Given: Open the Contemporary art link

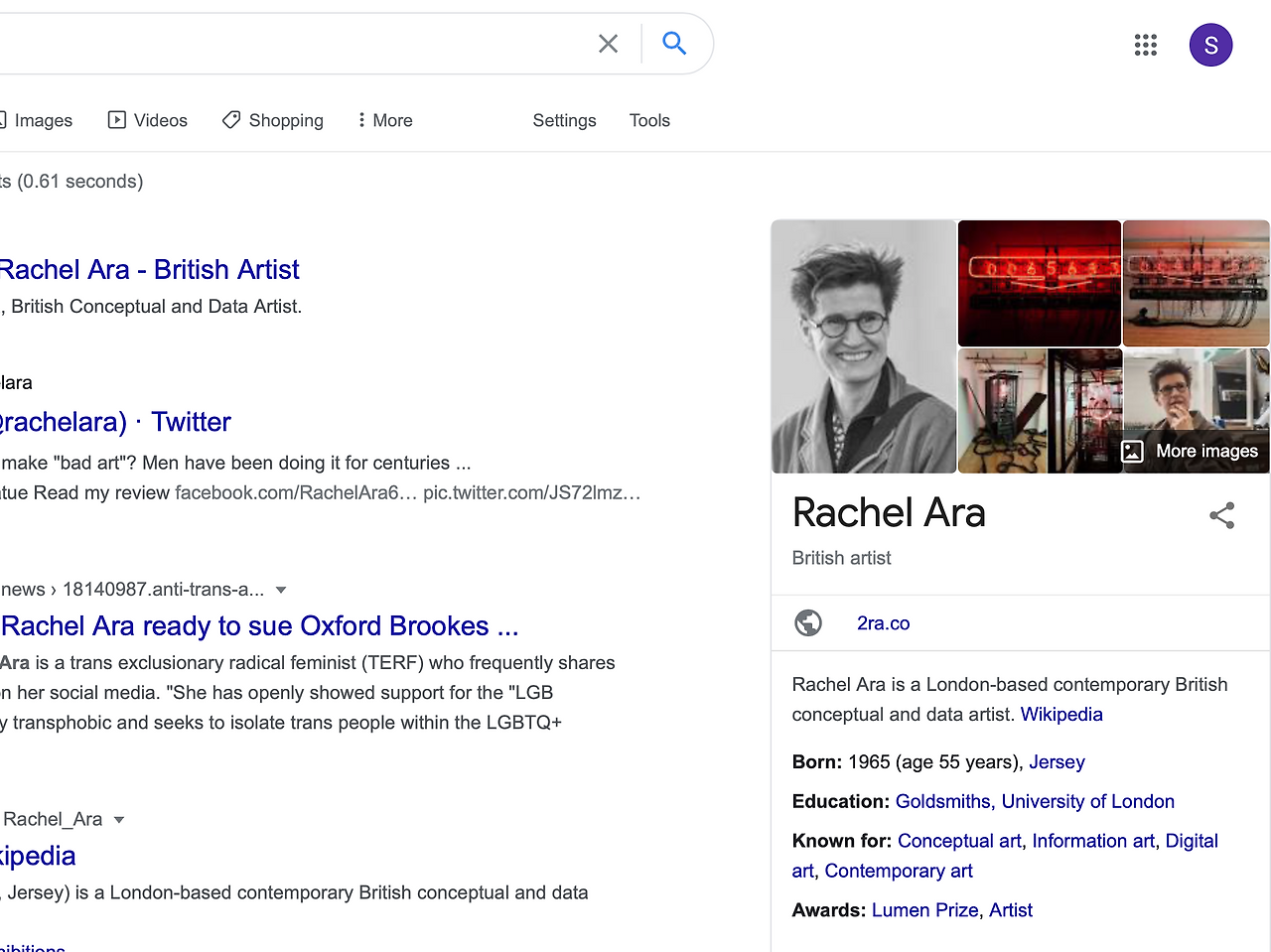Looking at the screenshot, I should (x=899, y=872).
